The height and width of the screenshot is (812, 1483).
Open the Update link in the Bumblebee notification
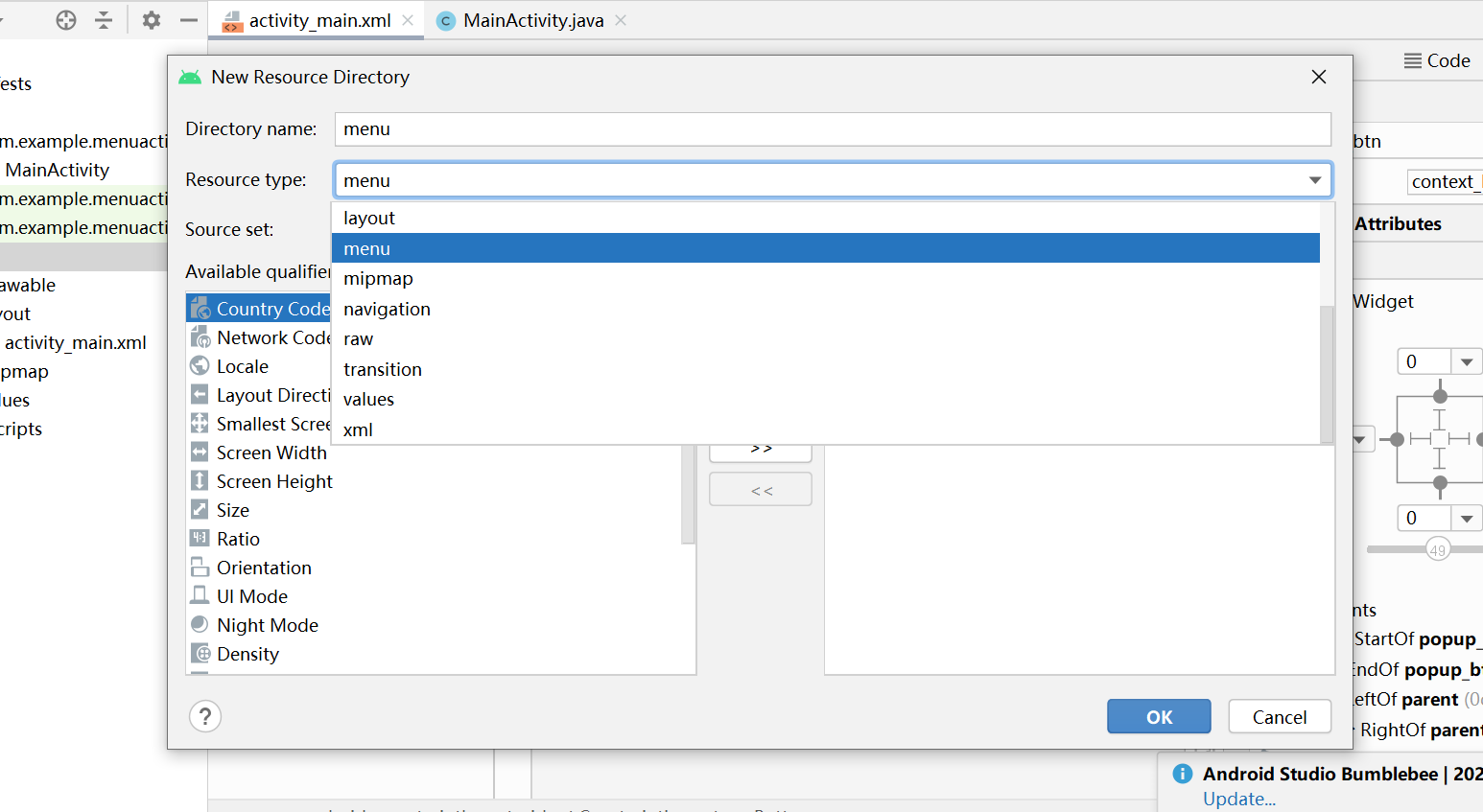[x=1238, y=798]
